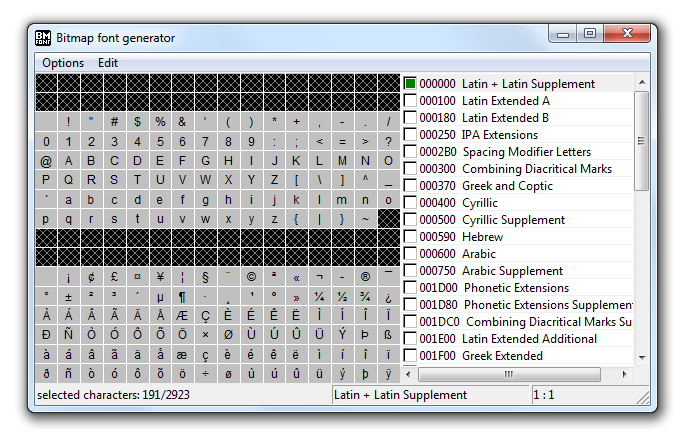This screenshot has width=688, height=439.
Task: Toggle the '¥' yen character cell
Action: tap(160, 277)
